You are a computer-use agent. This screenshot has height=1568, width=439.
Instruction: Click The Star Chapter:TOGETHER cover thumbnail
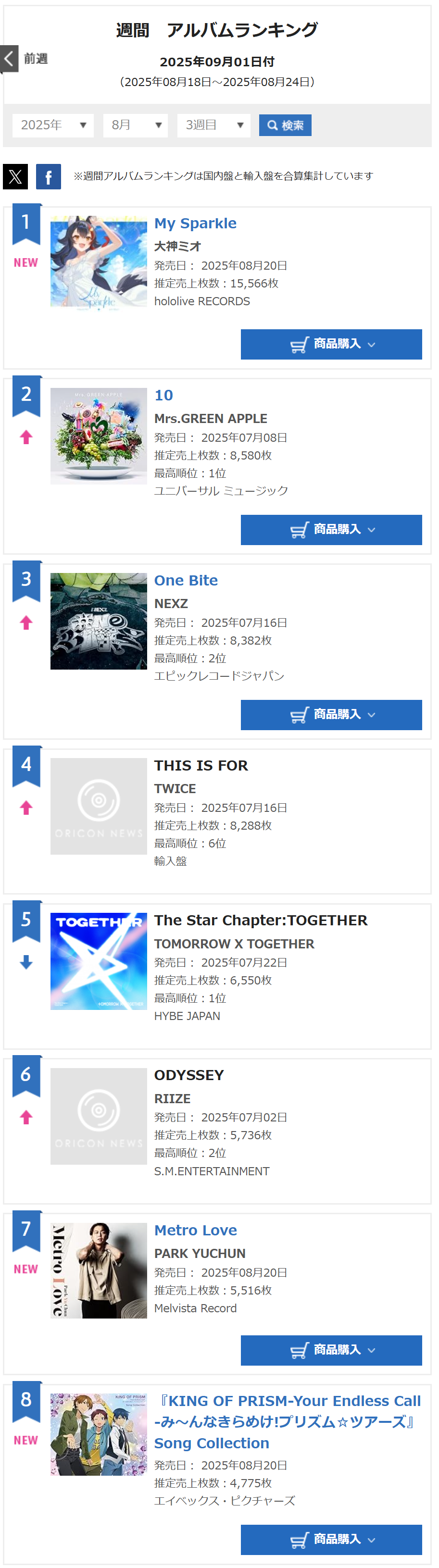point(99,961)
